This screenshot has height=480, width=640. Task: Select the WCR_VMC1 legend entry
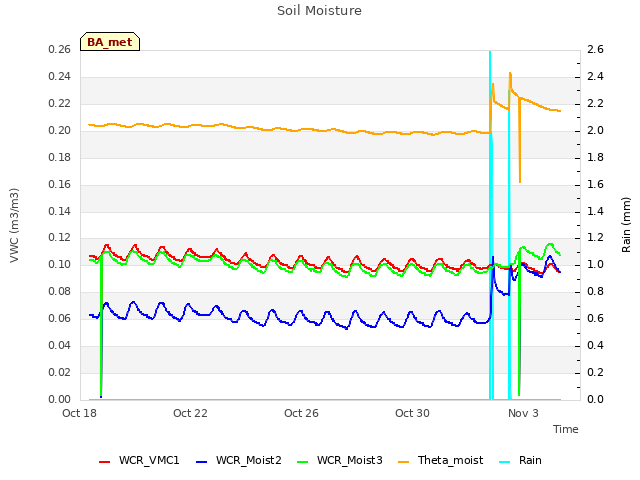pyautogui.click(x=139, y=460)
